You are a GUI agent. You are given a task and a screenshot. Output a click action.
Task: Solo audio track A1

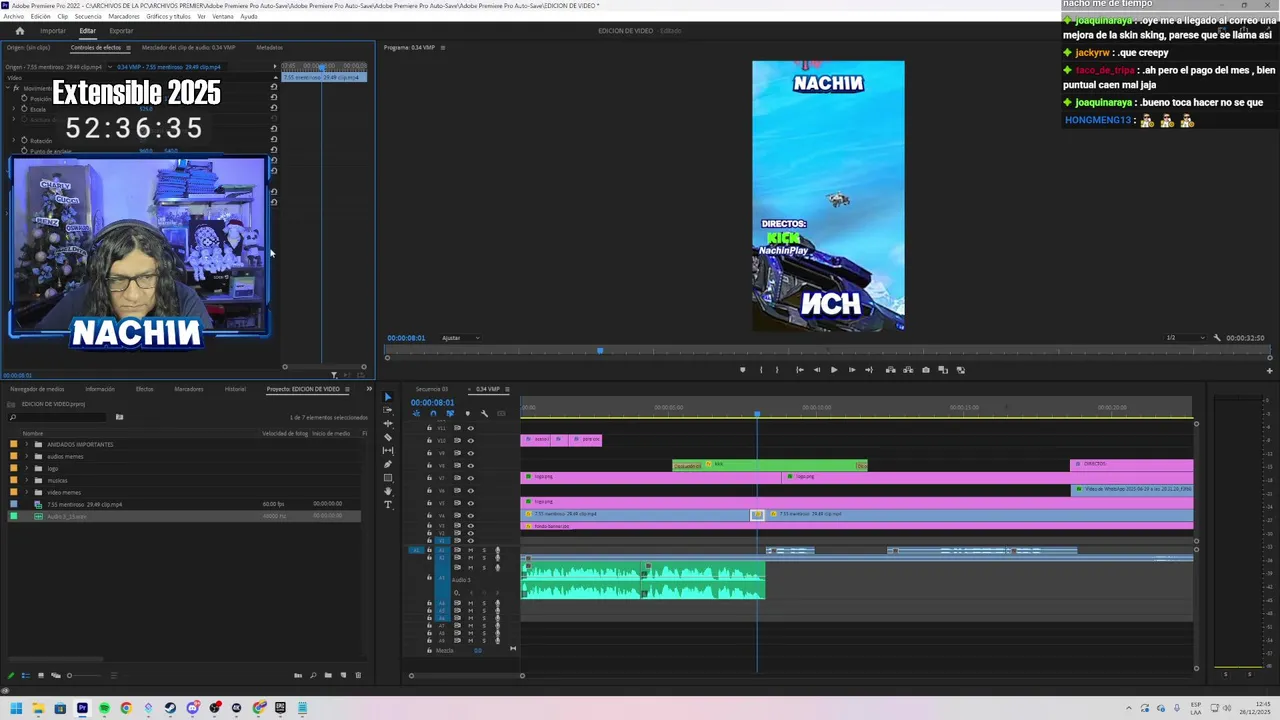click(484, 550)
